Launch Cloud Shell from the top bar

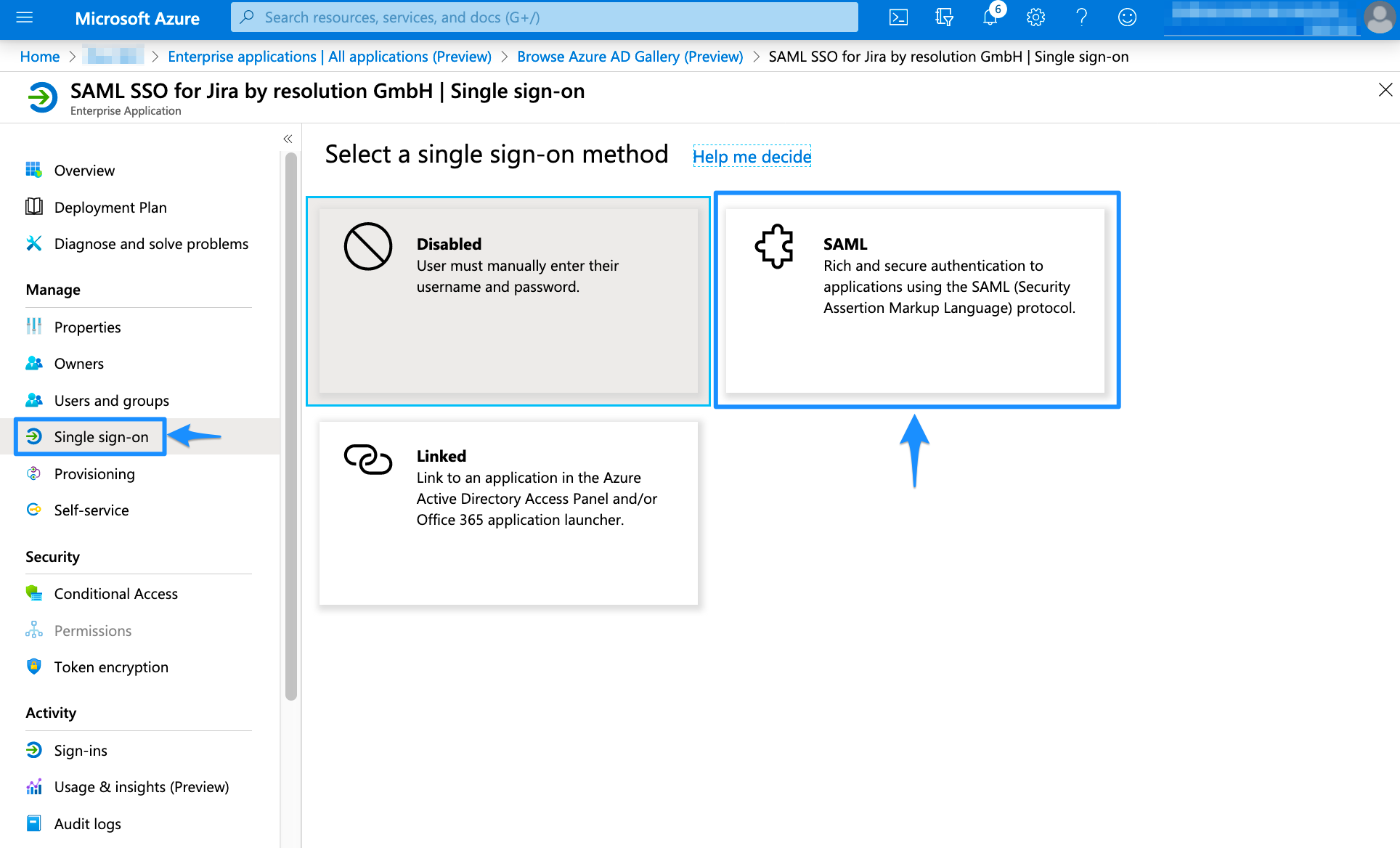(x=898, y=17)
